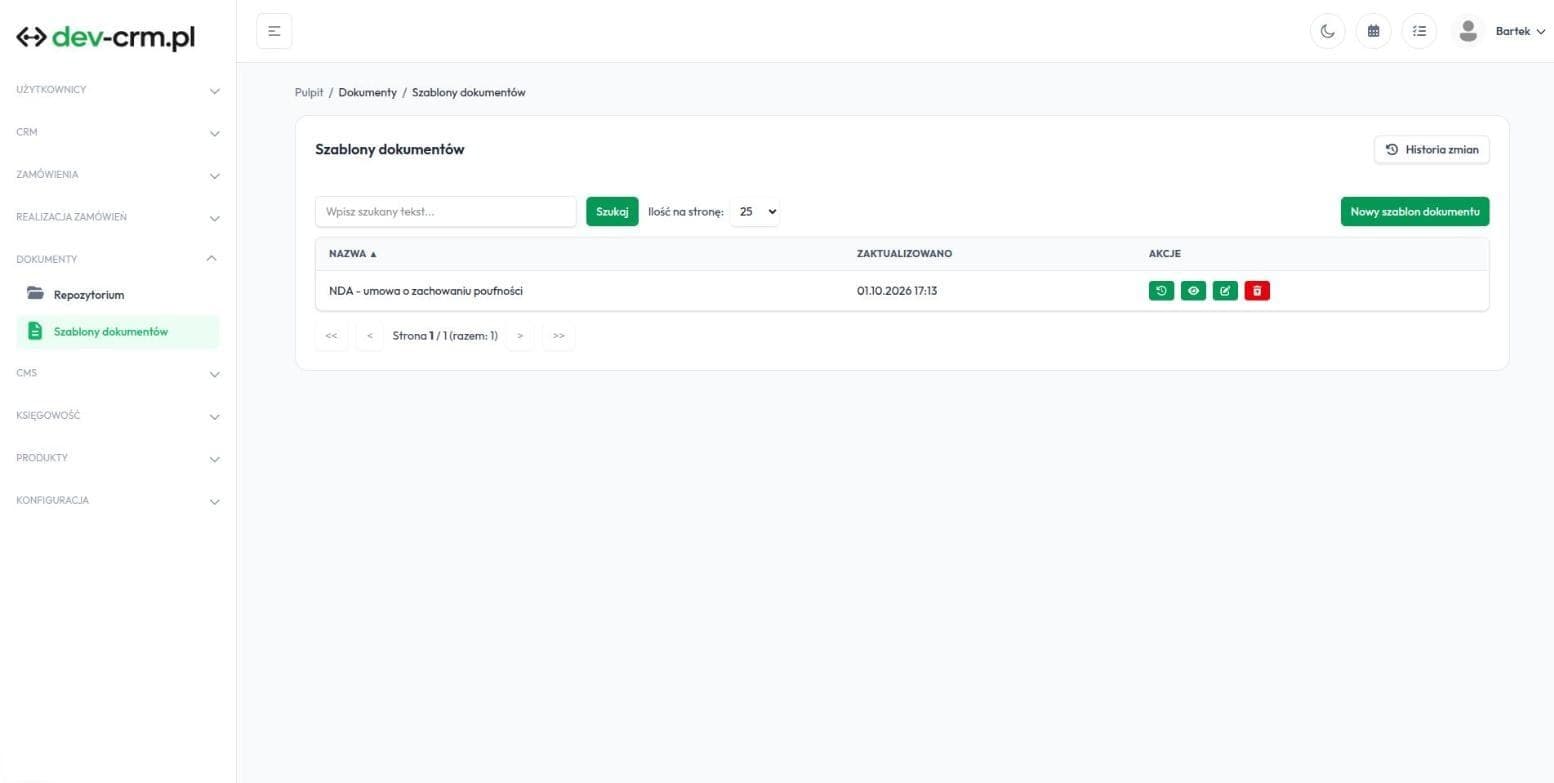Open Repozytorium in the sidebar

tap(118, 295)
